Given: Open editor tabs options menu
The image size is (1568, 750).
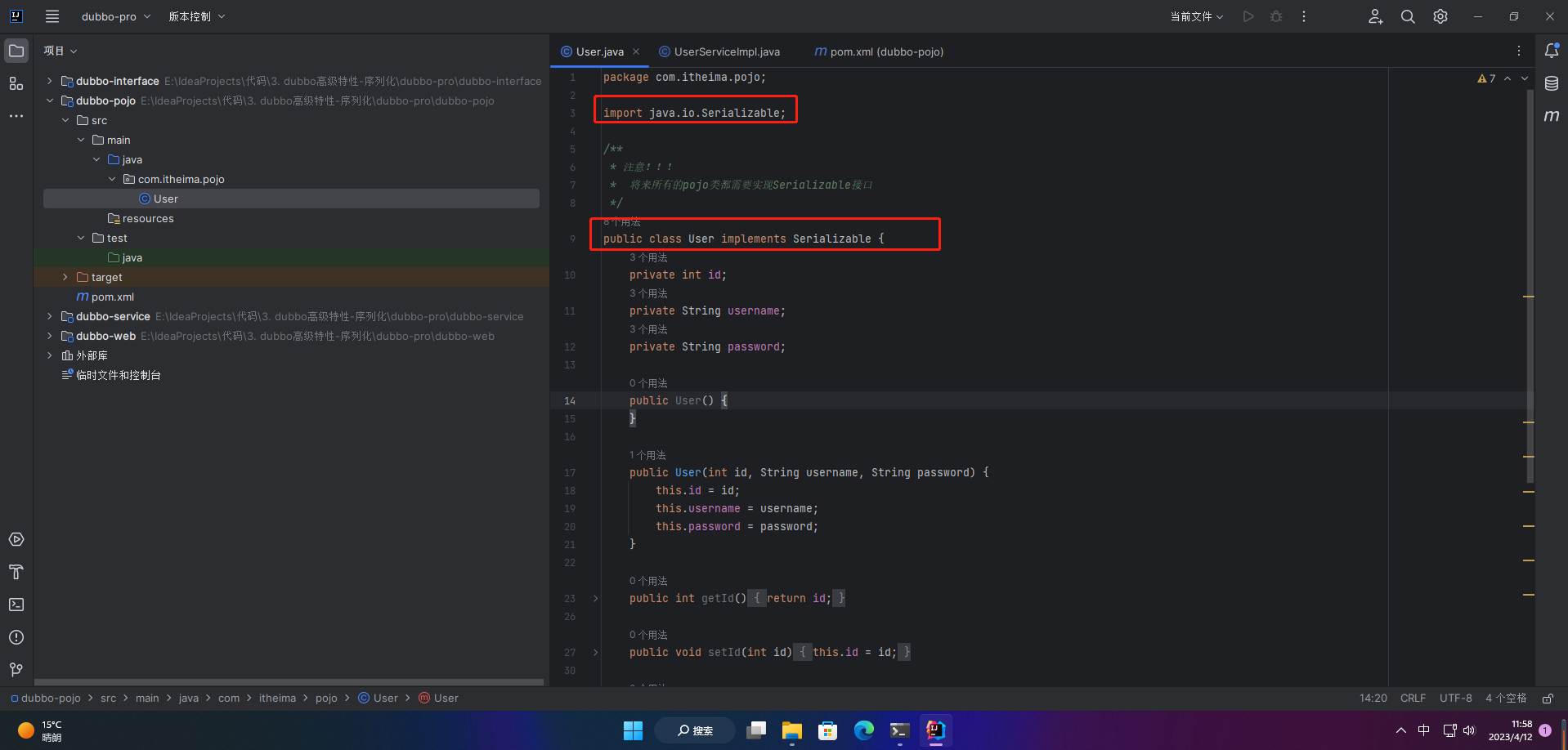Looking at the screenshot, I should click(1519, 51).
